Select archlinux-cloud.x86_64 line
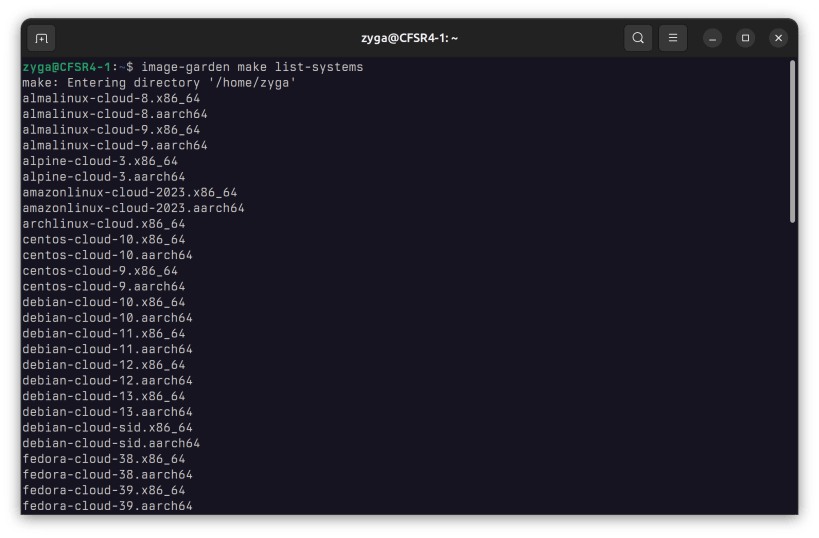The image size is (819, 538). tap(104, 224)
